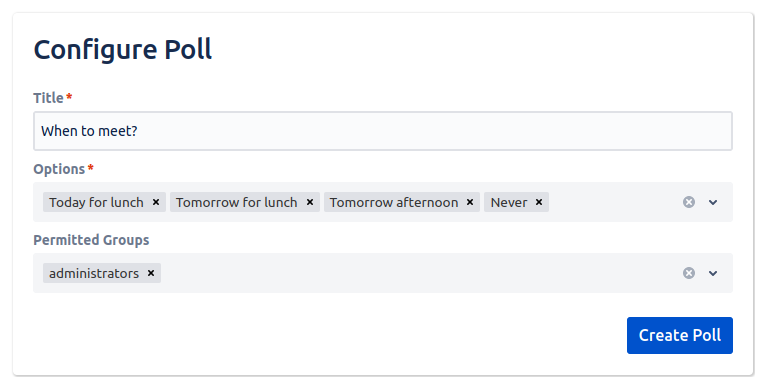Screen dimensions: 767x389
Task: Expand the Permitted Groups dropdown chevron
Action: coord(713,273)
